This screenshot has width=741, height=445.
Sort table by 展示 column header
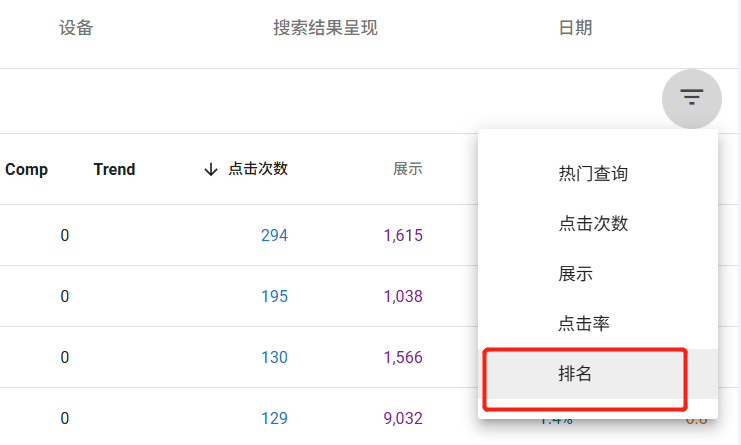pyautogui.click(x=407, y=170)
